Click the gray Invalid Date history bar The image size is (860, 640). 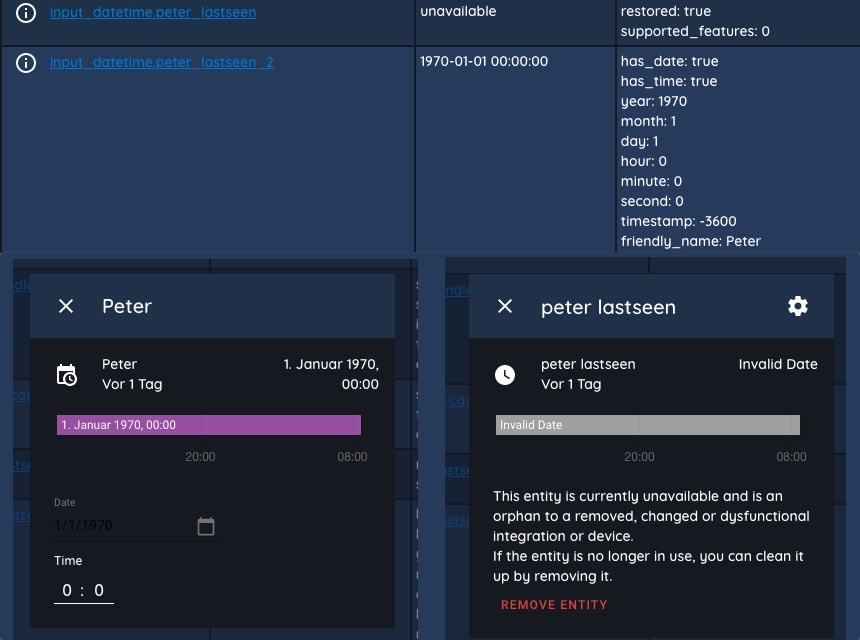pyautogui.click(x=648, y=425)
